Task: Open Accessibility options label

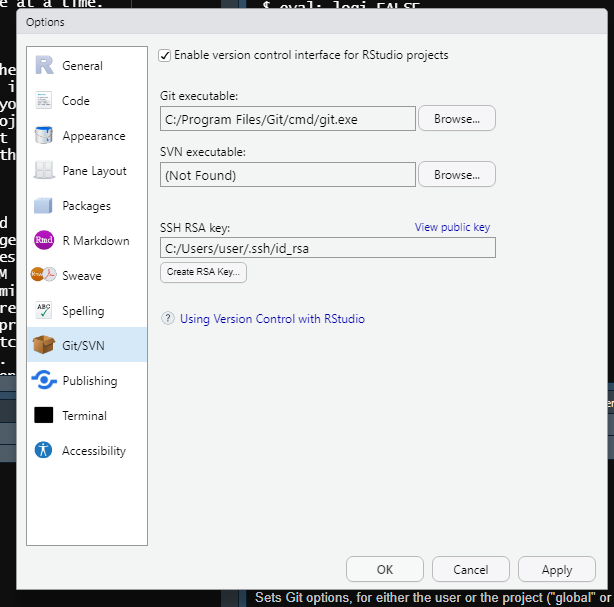Action: (x=94, y=451)
